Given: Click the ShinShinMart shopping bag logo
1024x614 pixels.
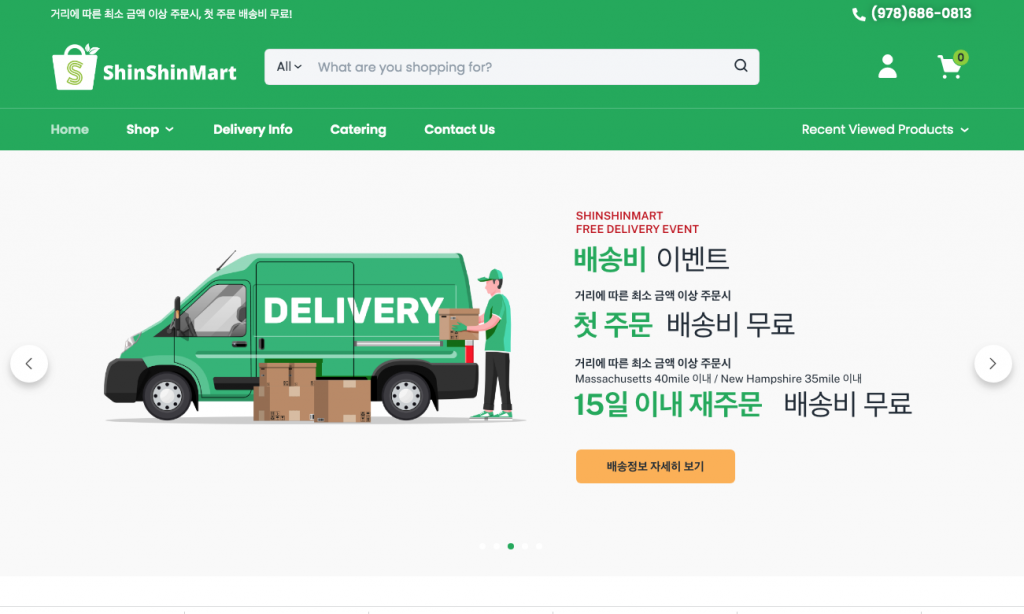Looking at the screenshot, I should point(74,67).
